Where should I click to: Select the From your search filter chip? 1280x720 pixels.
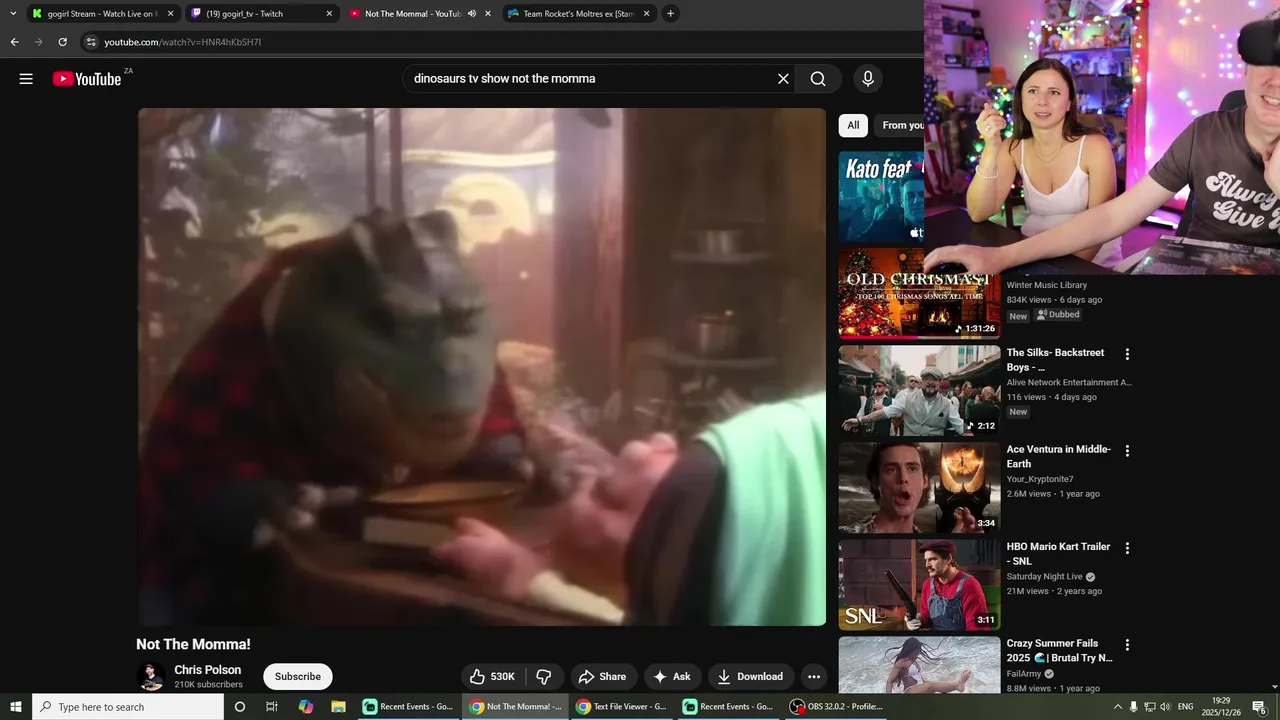(900, 125)
